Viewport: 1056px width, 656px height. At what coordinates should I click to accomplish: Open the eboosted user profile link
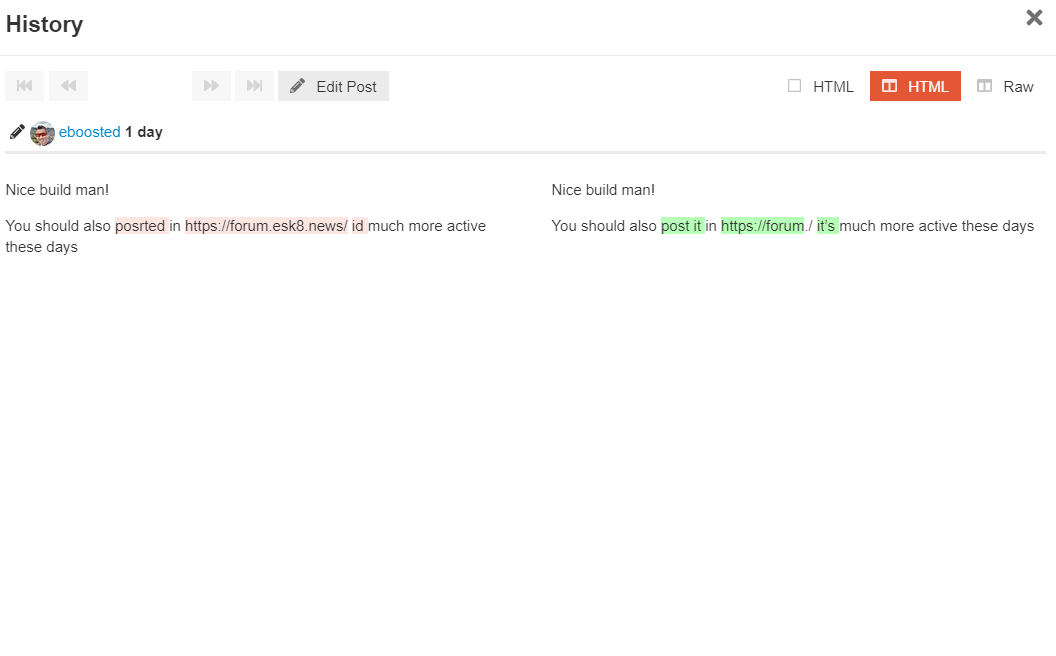point(89,132)
